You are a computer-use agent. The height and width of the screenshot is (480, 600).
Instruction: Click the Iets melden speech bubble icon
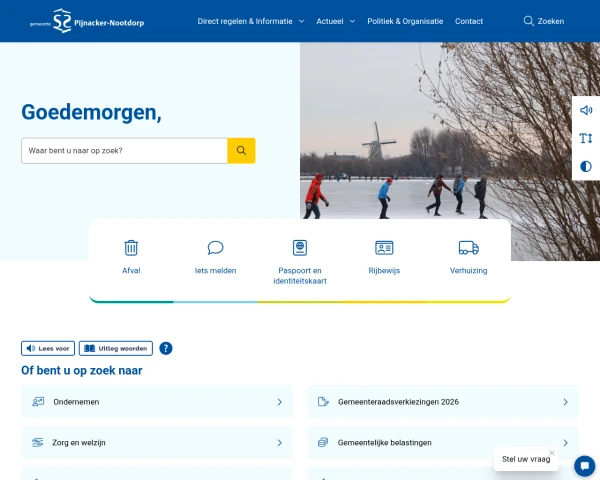click(x=215, y=248)
